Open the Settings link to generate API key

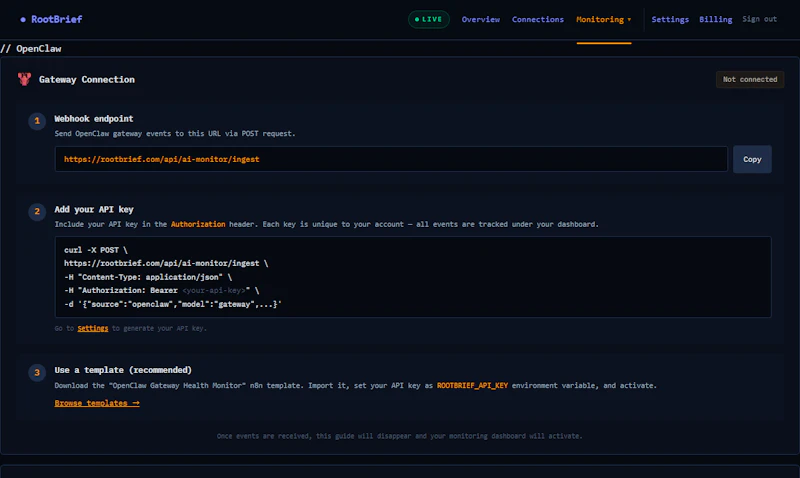[92, 328]
